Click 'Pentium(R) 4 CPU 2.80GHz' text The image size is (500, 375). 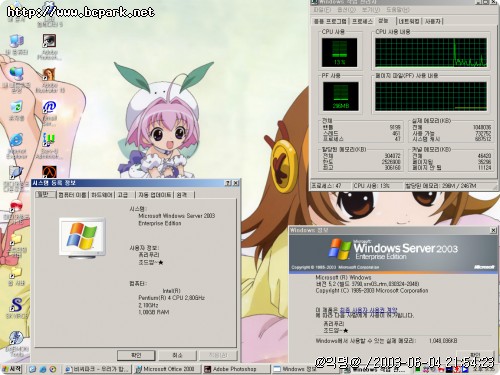pos(171,298)
